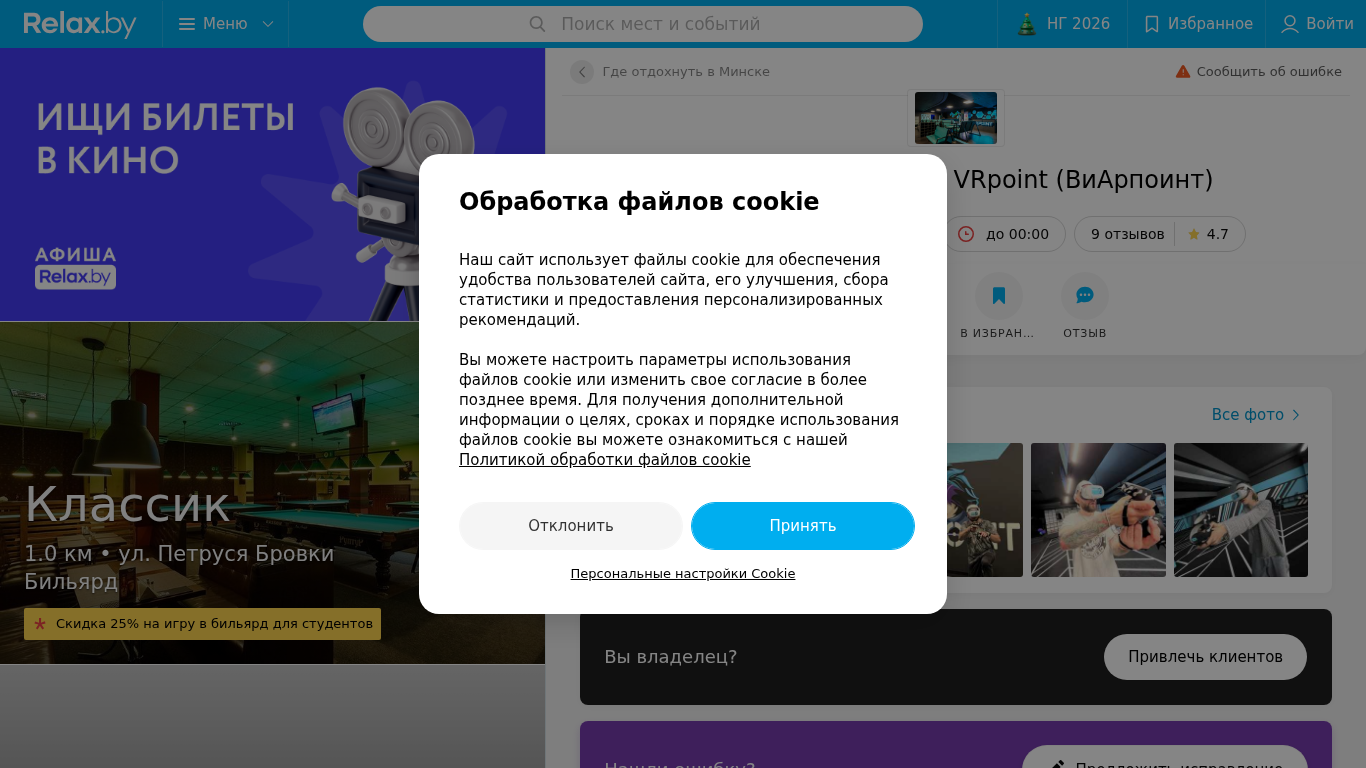1366x768 pixels.
Task: Go back via the left arrow icon
Action: pos(582,72)
